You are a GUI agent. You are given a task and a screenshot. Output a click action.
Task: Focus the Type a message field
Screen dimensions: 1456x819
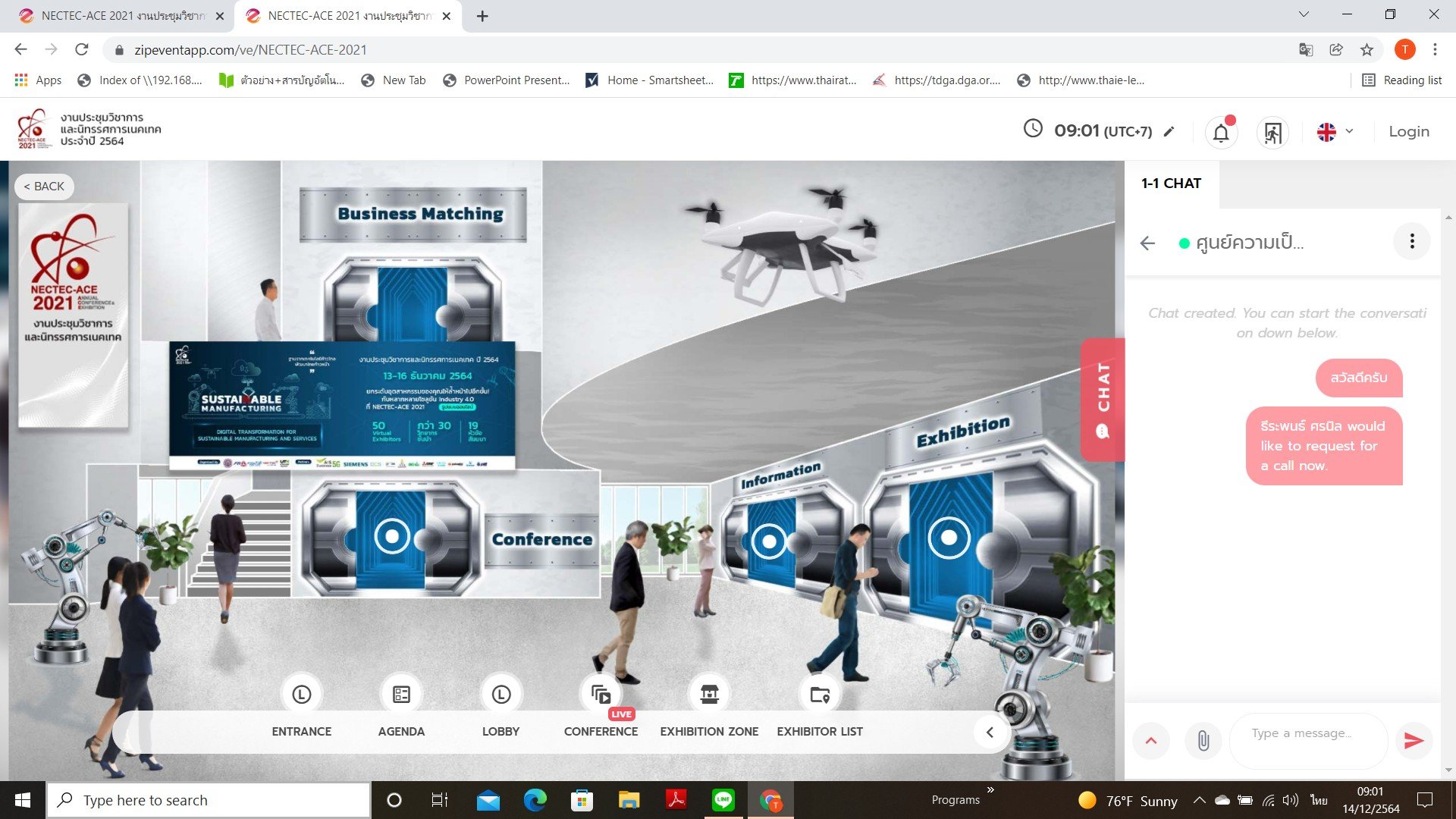point(1308,740)
